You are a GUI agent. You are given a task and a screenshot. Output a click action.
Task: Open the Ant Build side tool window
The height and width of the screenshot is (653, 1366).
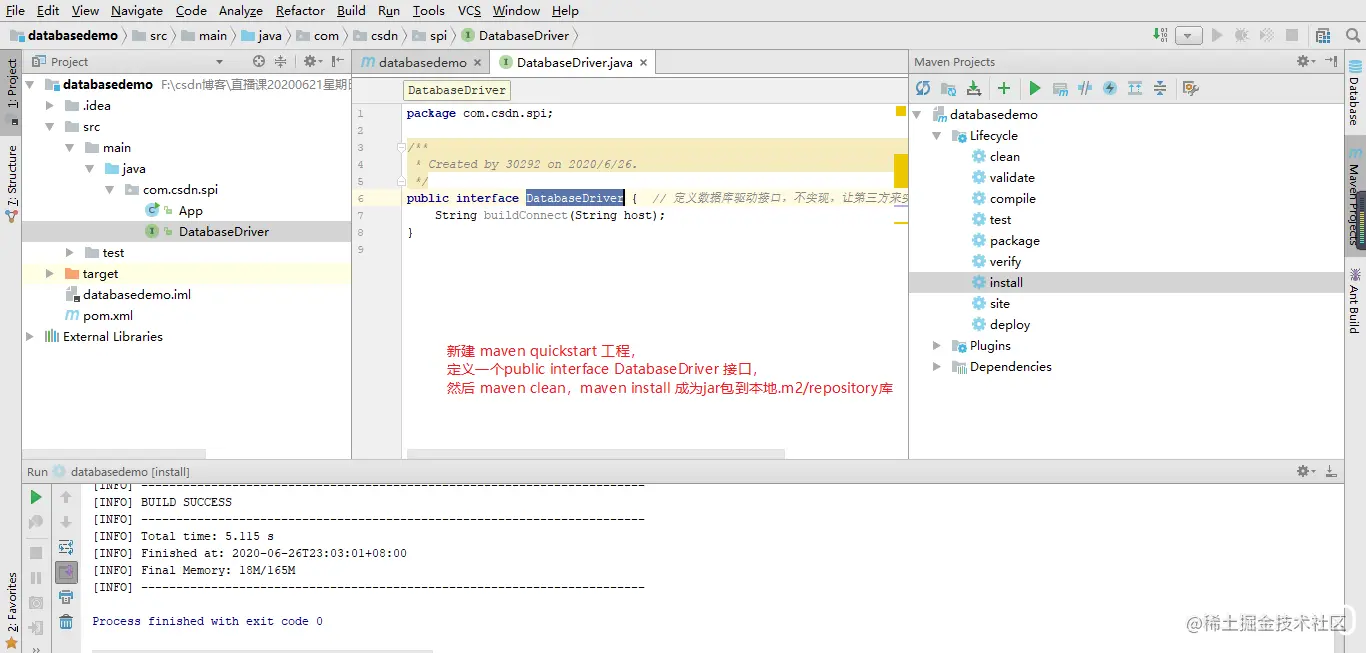coord(1354,299)
